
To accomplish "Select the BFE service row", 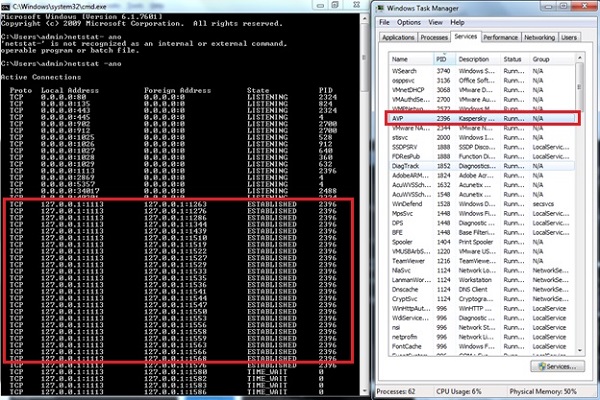I will 482,232.
